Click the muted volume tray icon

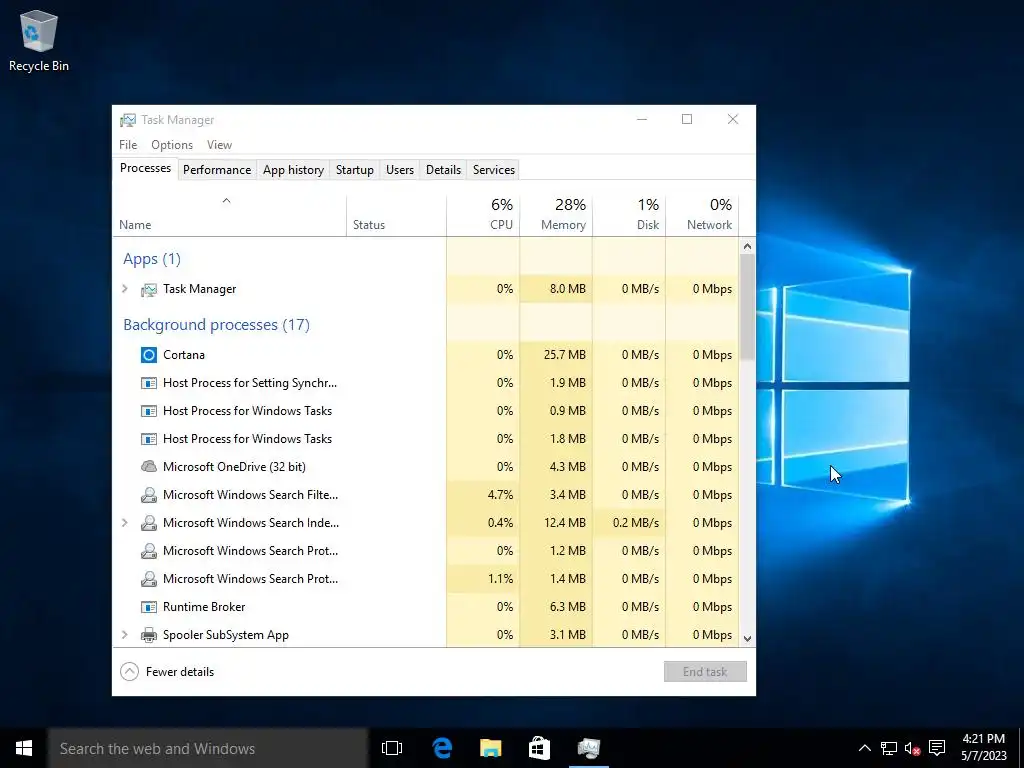912,748
